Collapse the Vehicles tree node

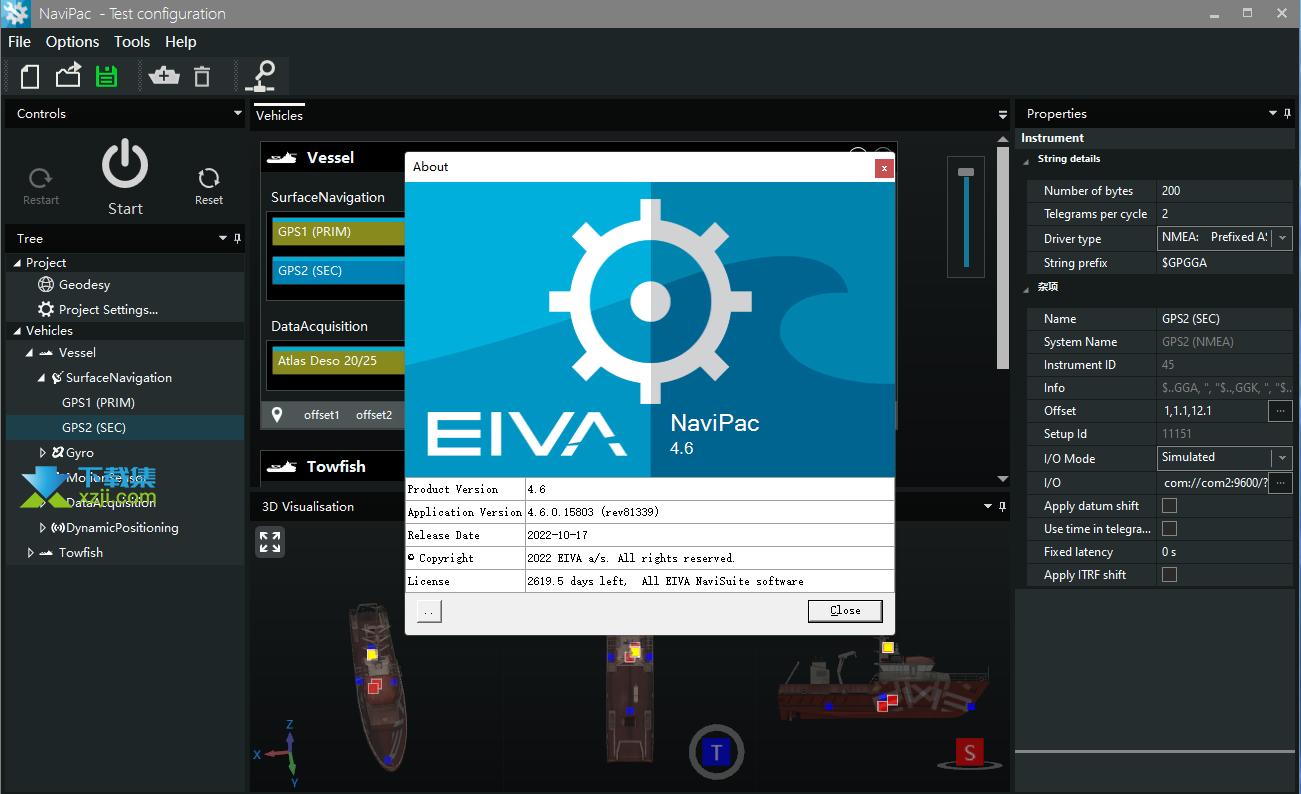(x=17, y=331)
